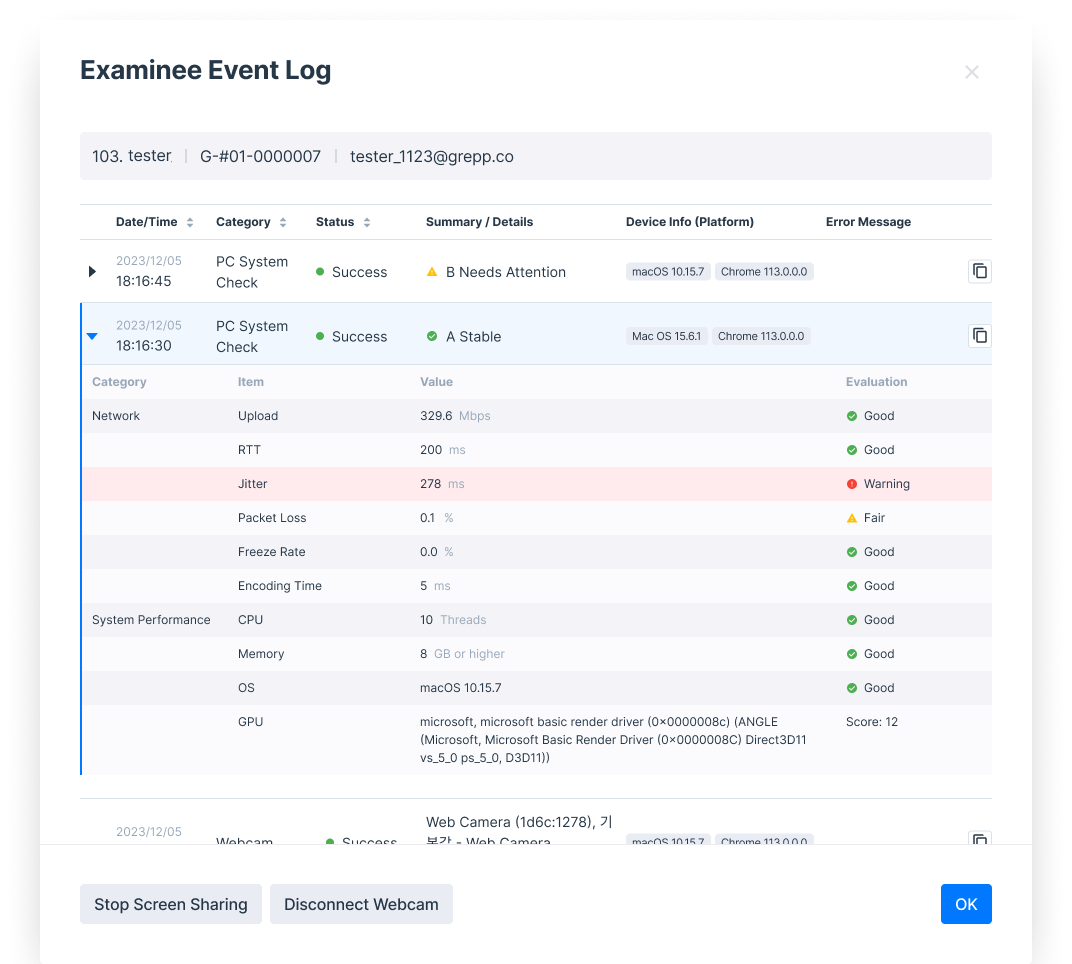
Task: Click the B Needs Attention warning triangle icon
Action: click(x=432, y=272)
